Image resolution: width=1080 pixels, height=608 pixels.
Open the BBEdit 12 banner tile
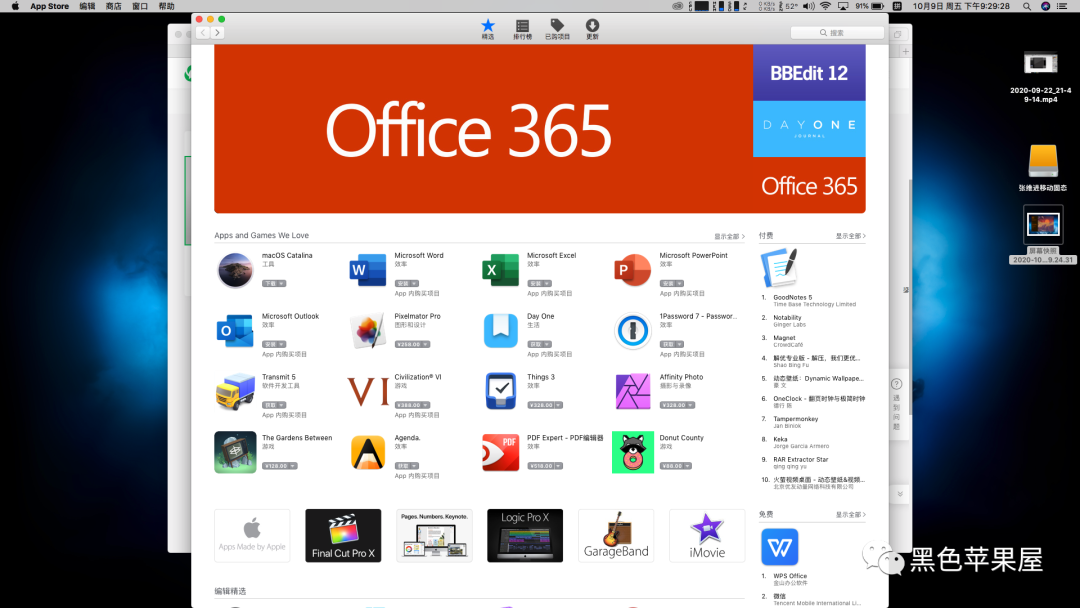point(809,73)
